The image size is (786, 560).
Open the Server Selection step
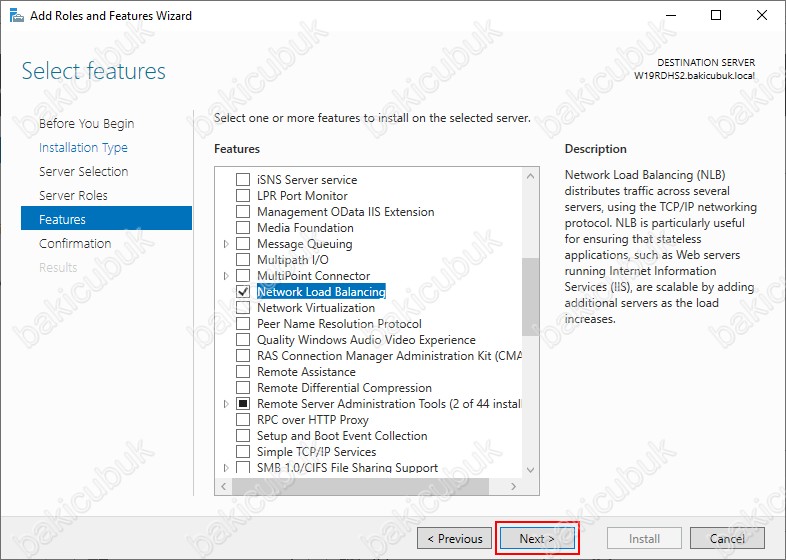coord(84,171)
